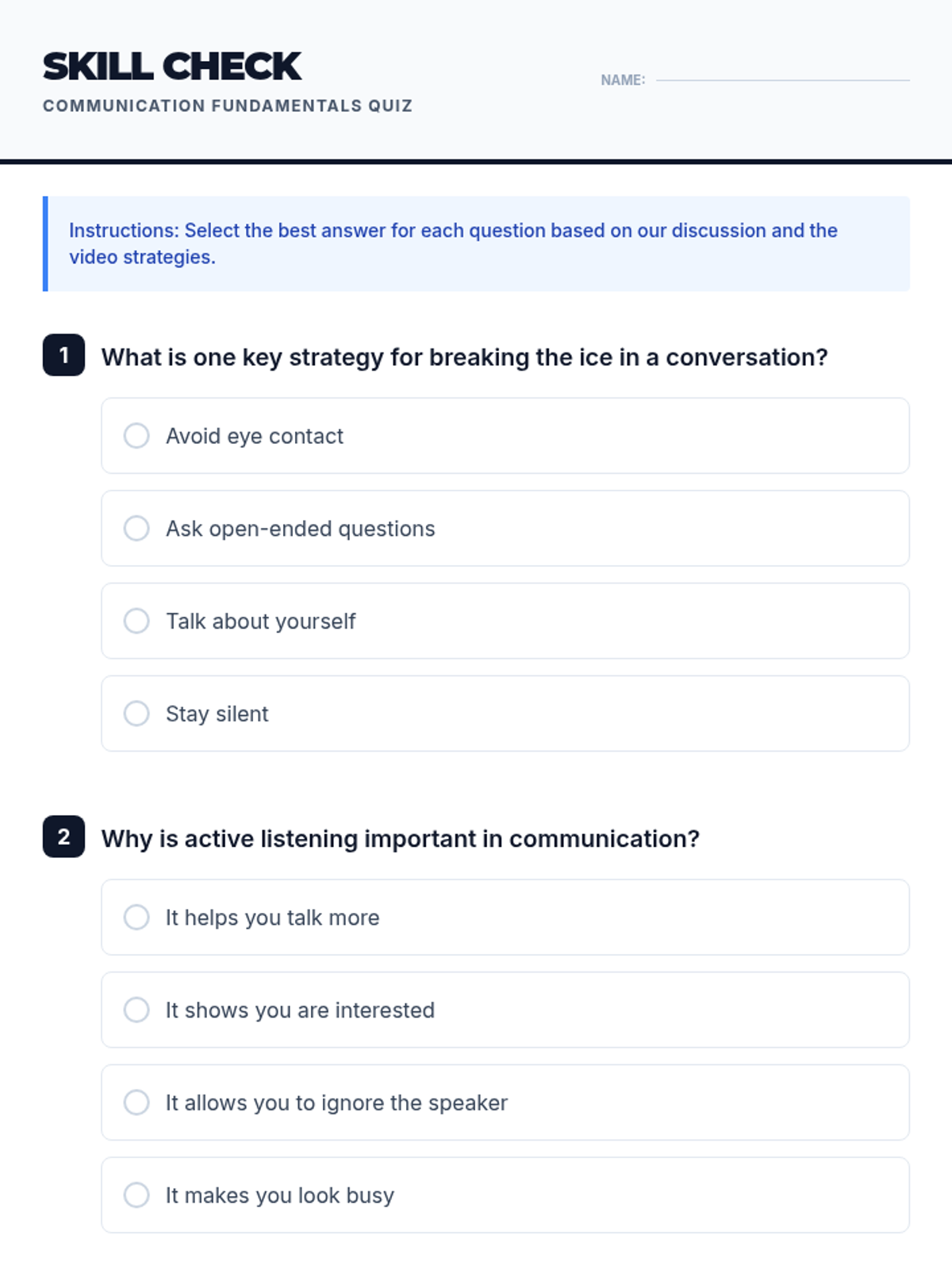Click the 'Stay silent' answer text

[217, 714]
